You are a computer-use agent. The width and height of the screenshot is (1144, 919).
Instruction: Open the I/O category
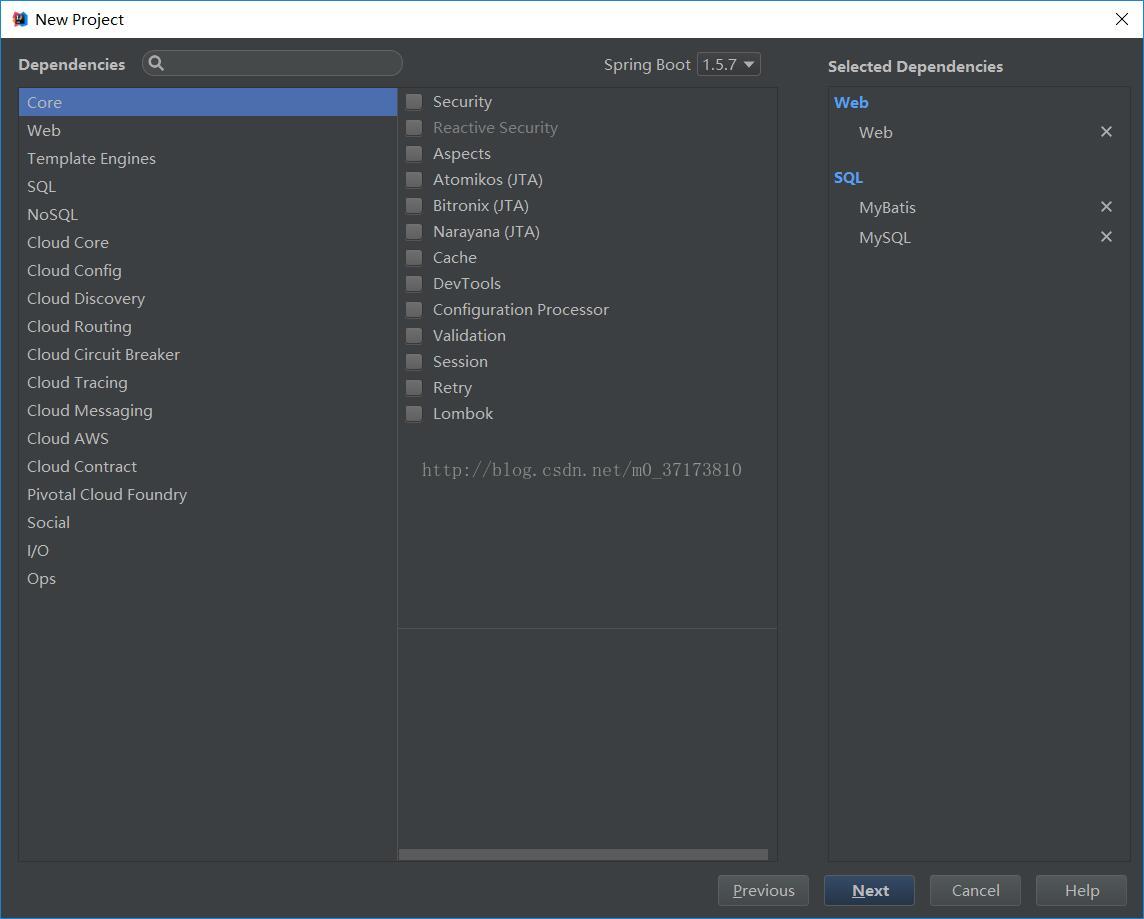(208, 551)
